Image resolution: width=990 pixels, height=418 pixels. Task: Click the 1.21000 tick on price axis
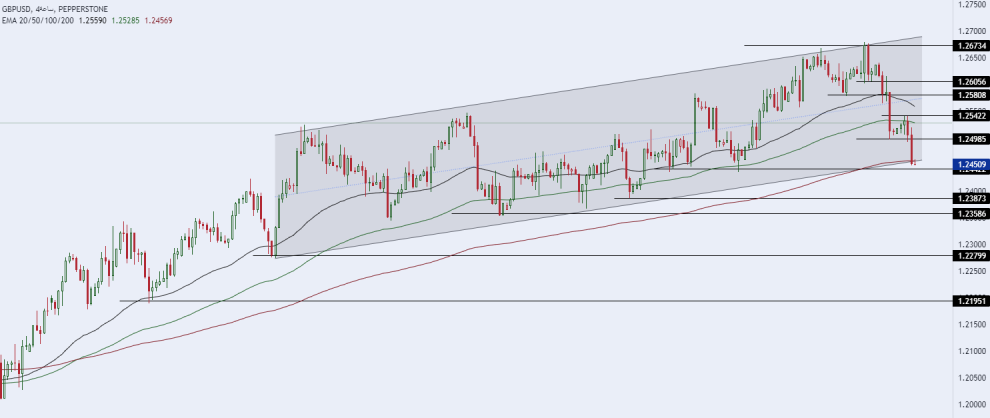coord(972,351)
